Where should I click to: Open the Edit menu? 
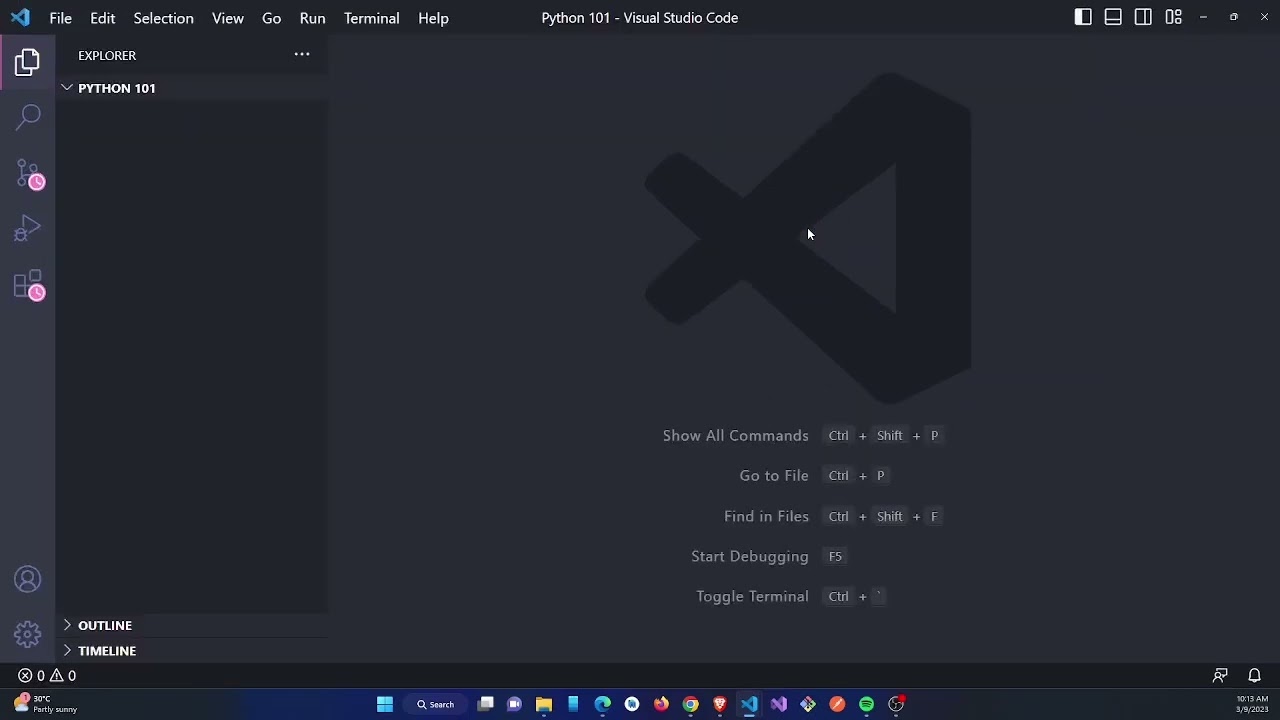tap(102, 18)
